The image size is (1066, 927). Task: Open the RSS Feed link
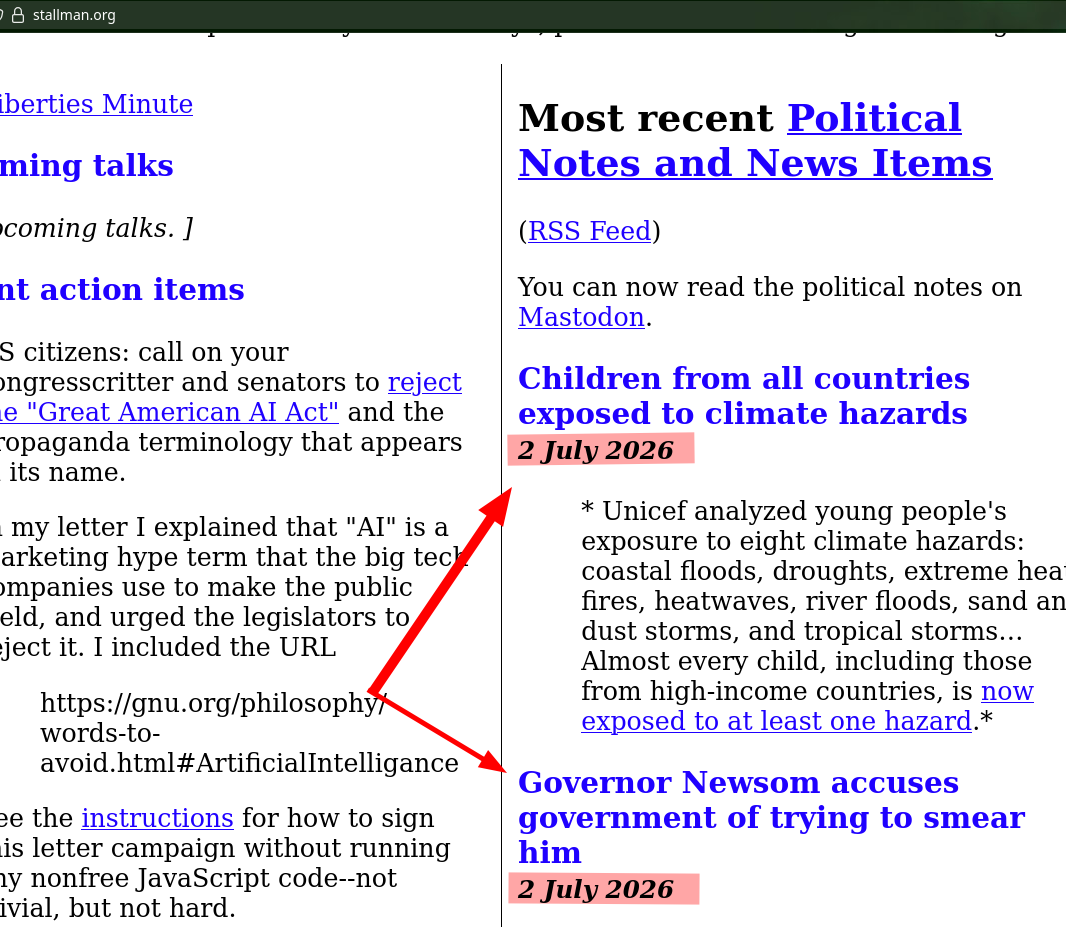point(589,231)
